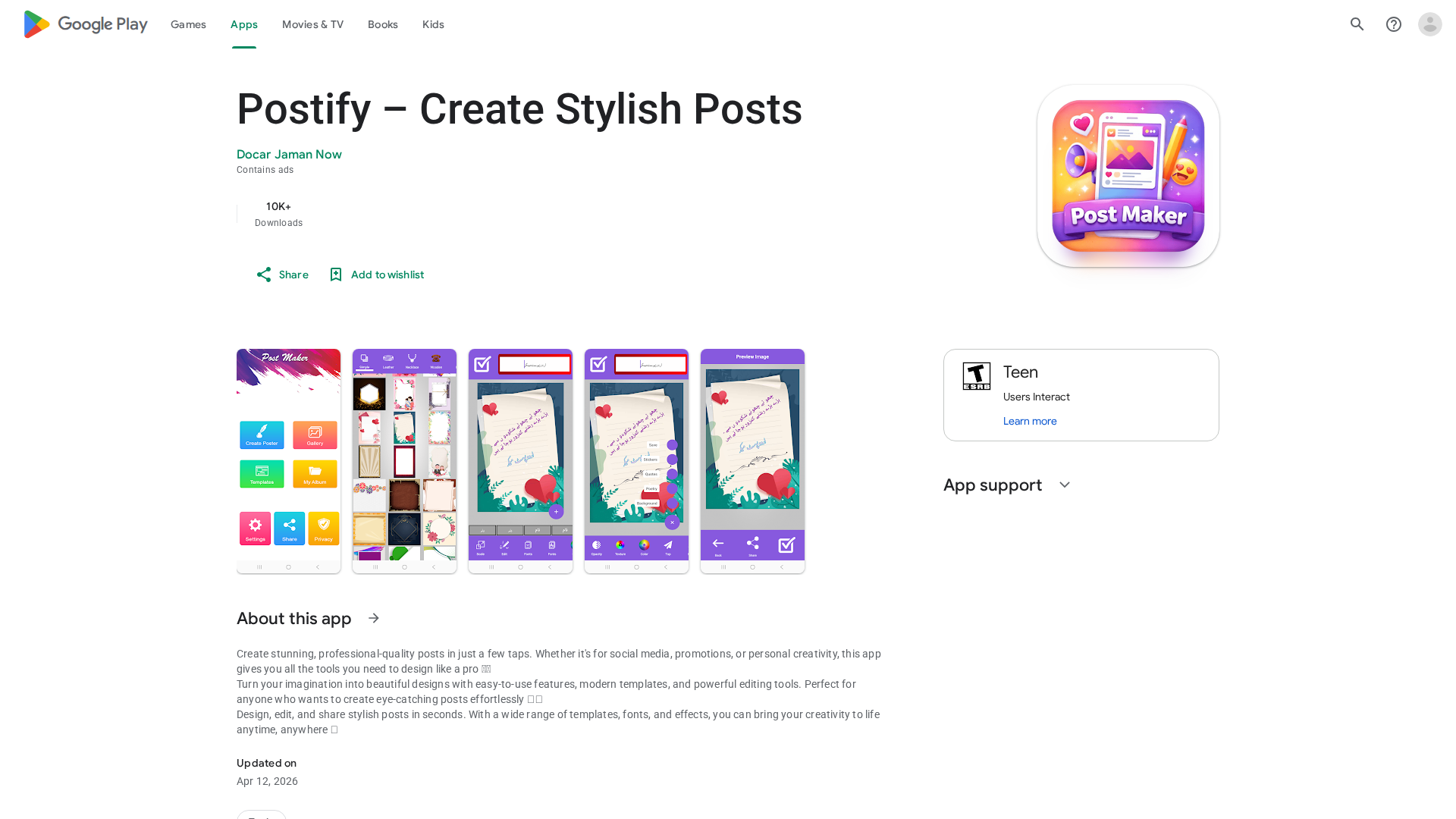Switch to the Games tab
Image resolution: width=1456 pixels, height=819 pixels.
click(188, 24)
